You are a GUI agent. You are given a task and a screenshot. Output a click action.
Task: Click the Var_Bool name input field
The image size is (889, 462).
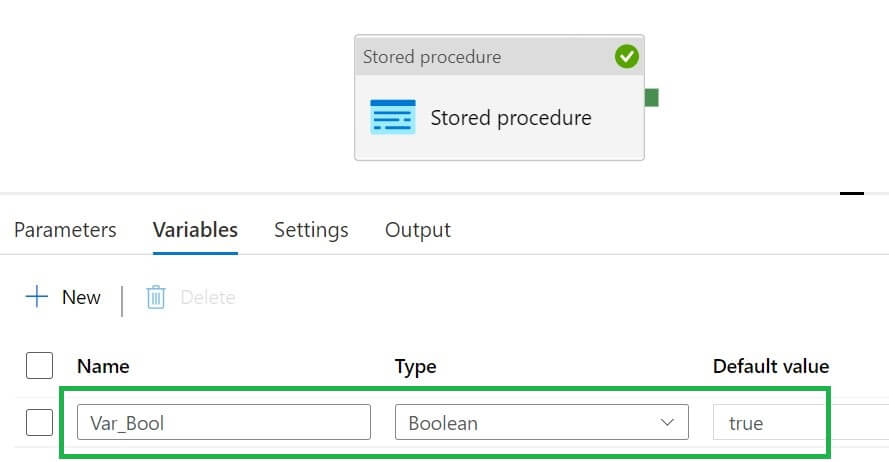click(223, 423)
